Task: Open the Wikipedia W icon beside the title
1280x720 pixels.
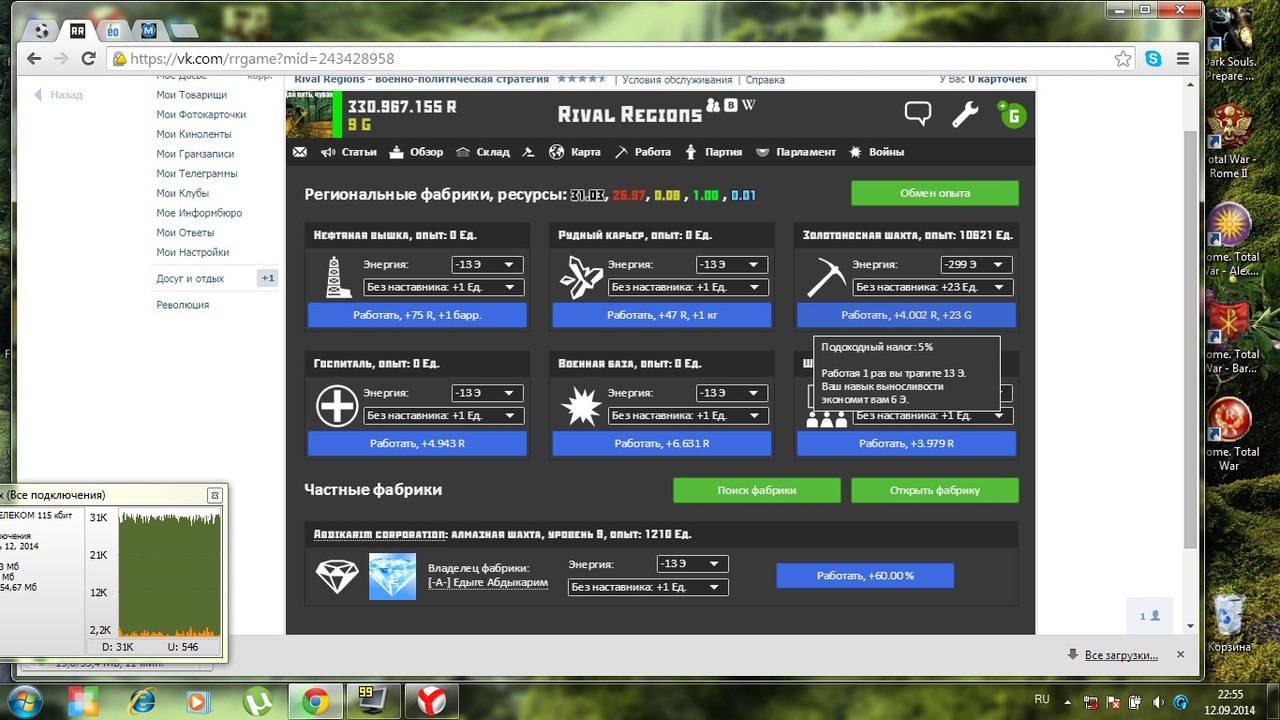Action: point(748,105)
